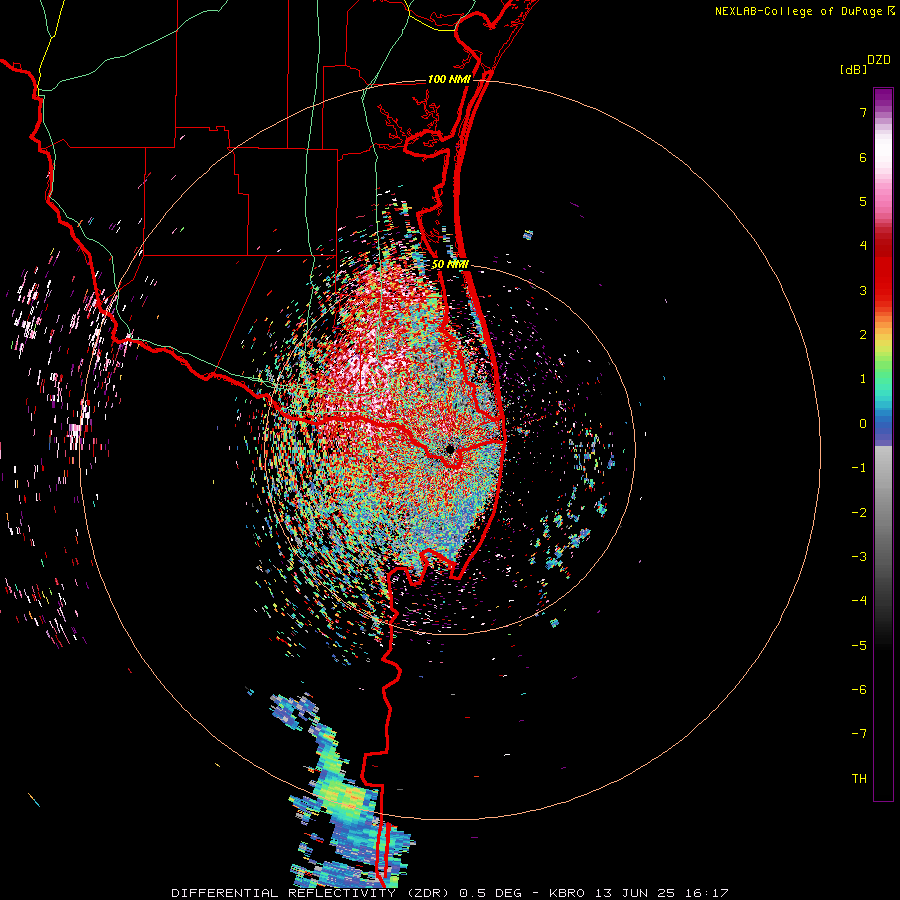This screenshot has height=900, width=900.
Task: Click the -1 value on the legend
Action: click(x=859, y=468)
